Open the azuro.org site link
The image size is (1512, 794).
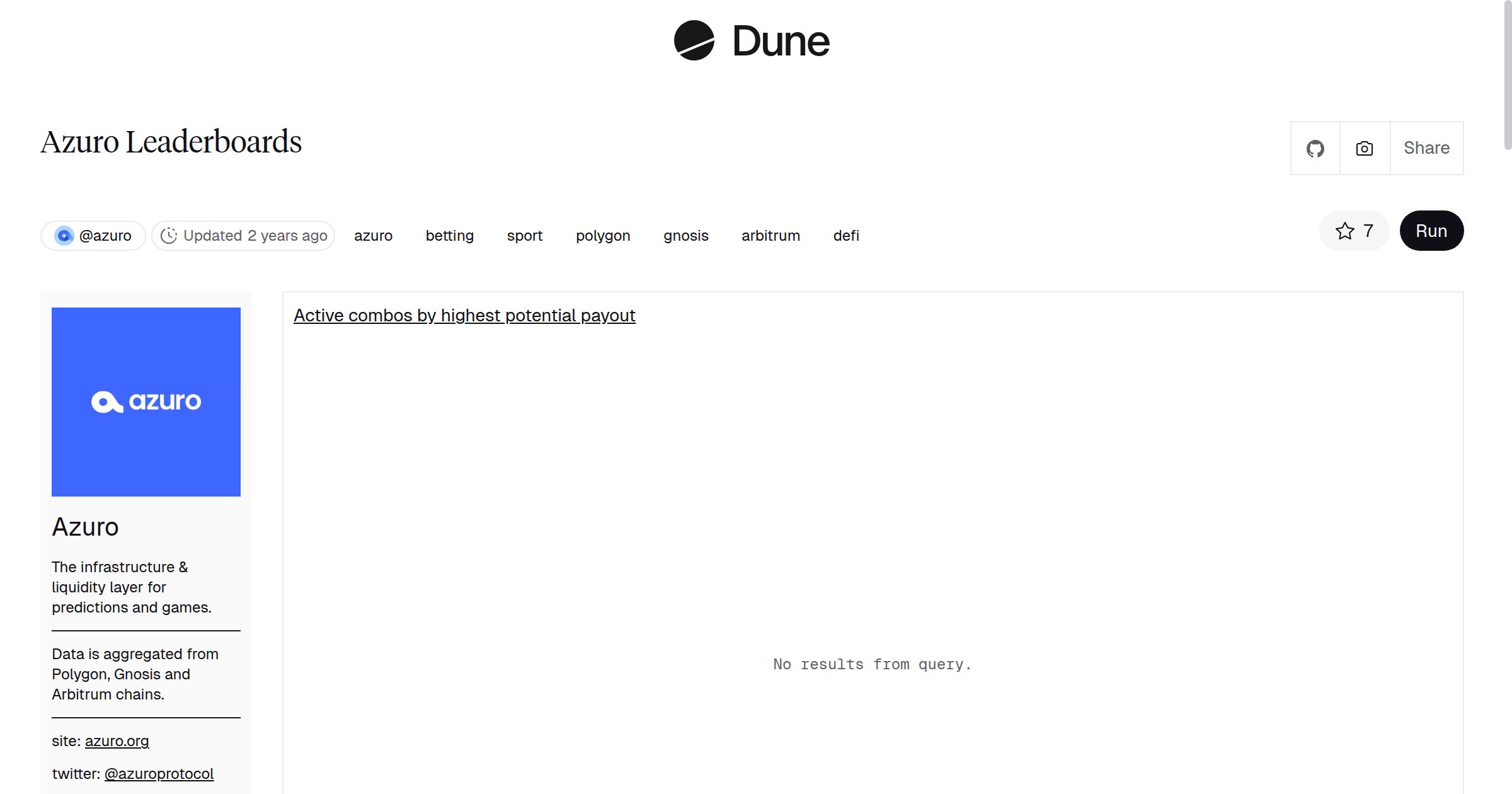click(117, 741)
